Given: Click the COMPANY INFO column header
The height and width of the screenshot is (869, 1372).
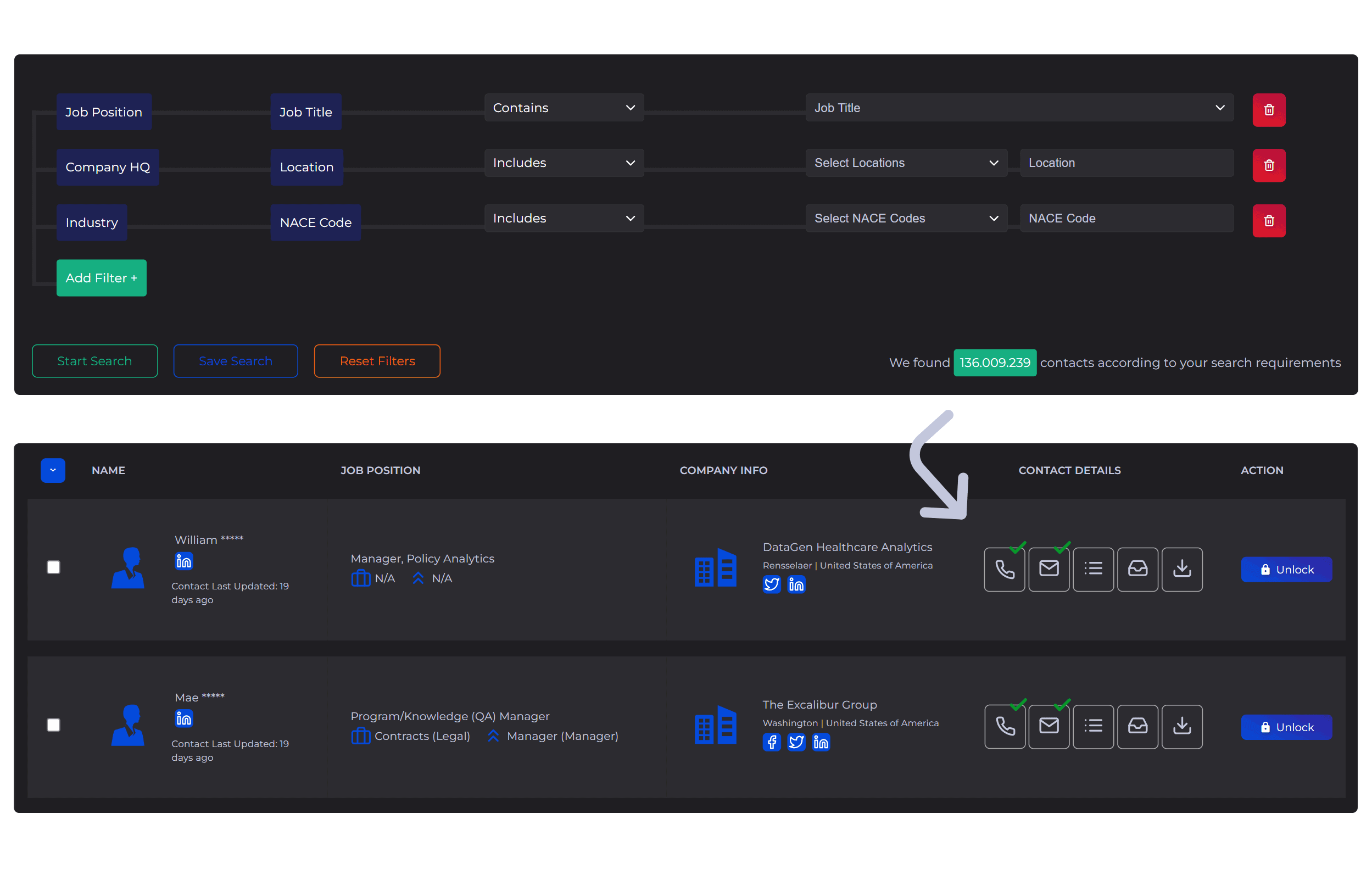Looking at the screenshot, I should tap(723, 470).
